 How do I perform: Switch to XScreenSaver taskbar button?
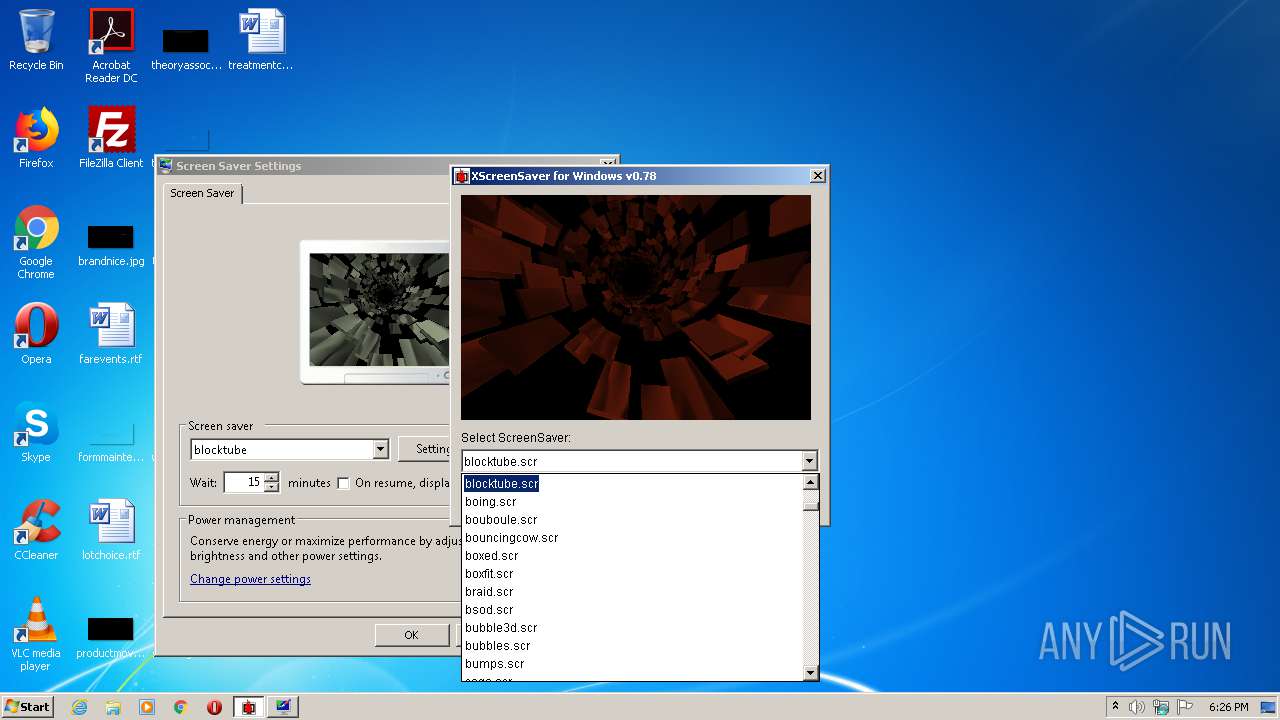(249, 707)
